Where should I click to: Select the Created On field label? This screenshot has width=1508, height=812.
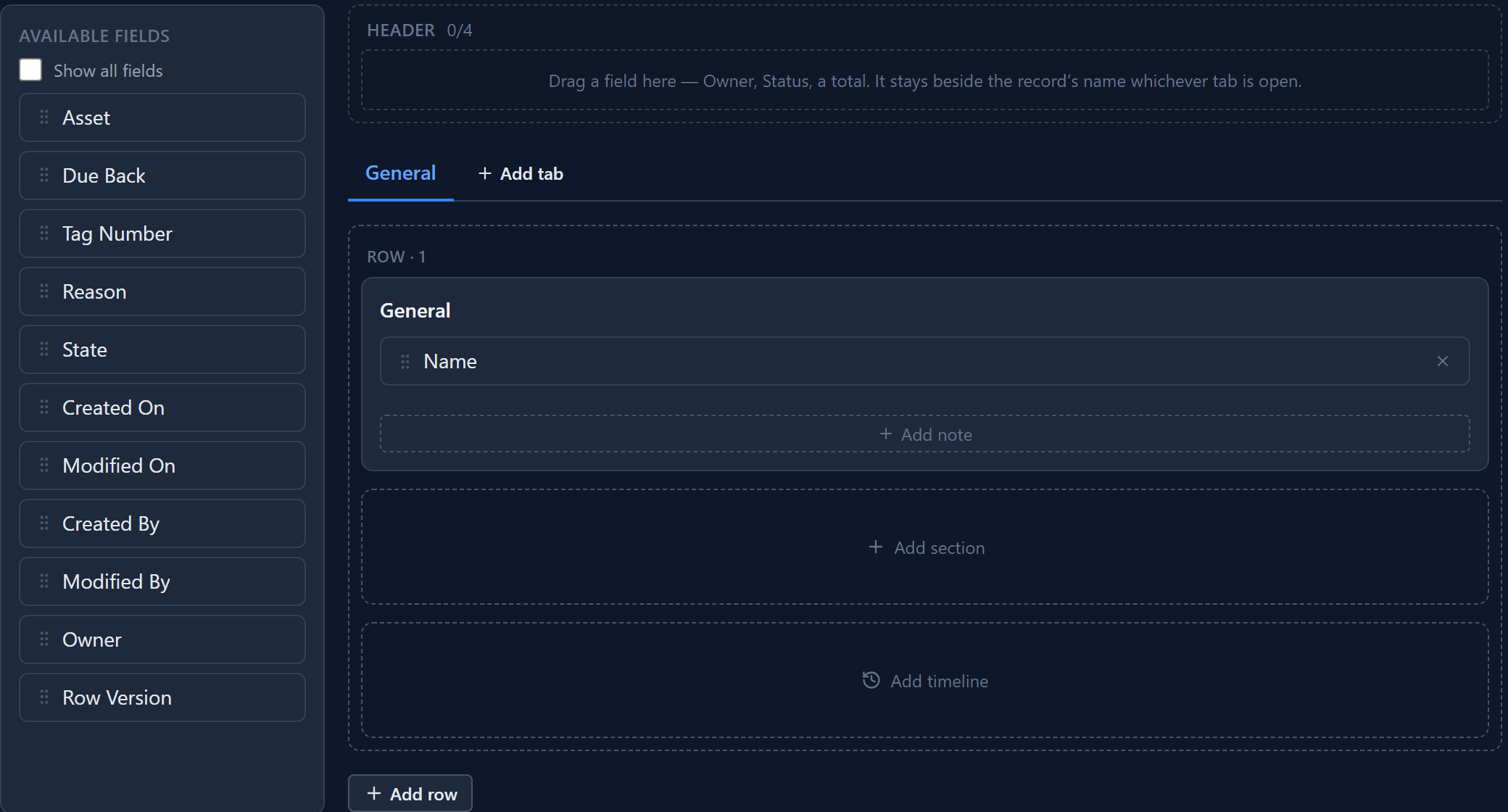click(x=113, y=407)
